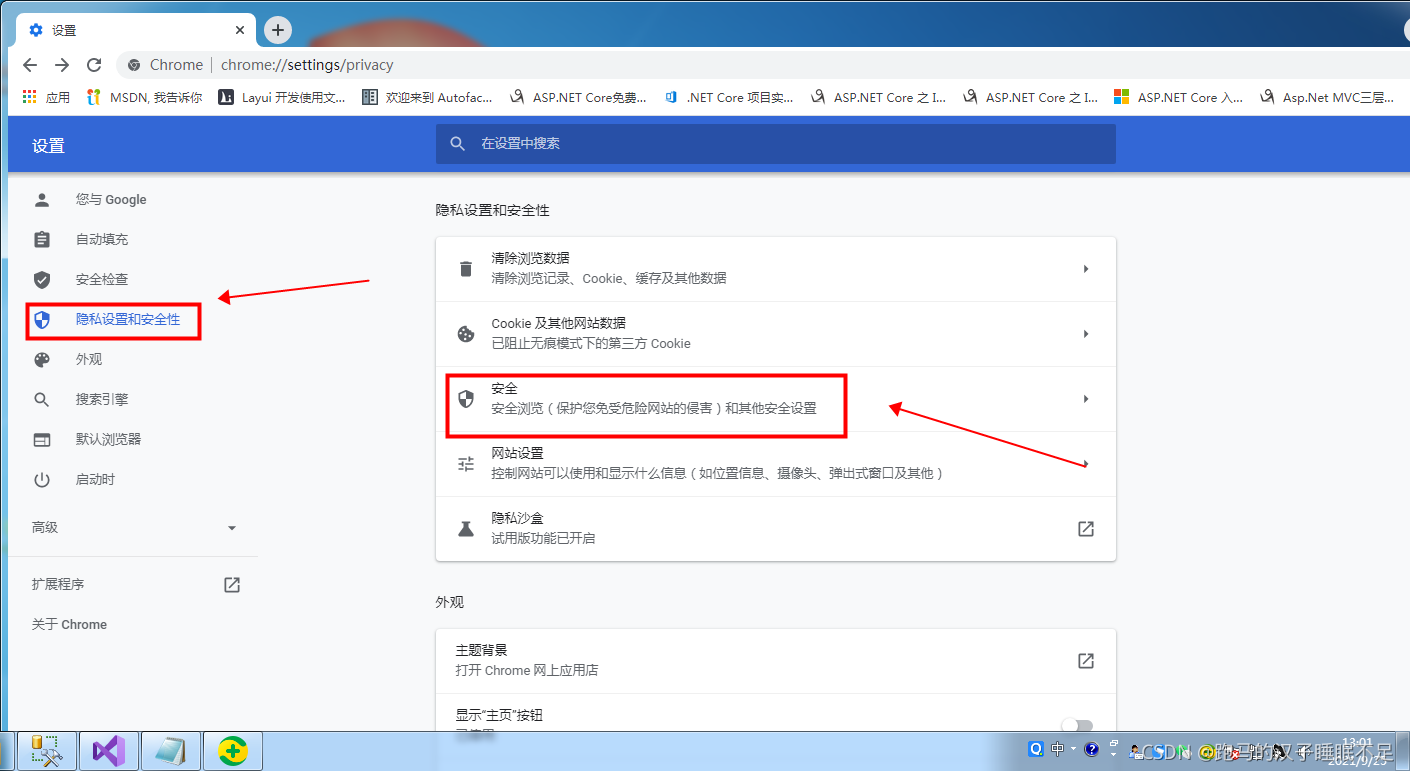Close the 设置 tab
The image size is (1410, 771).
pos(240,30)
